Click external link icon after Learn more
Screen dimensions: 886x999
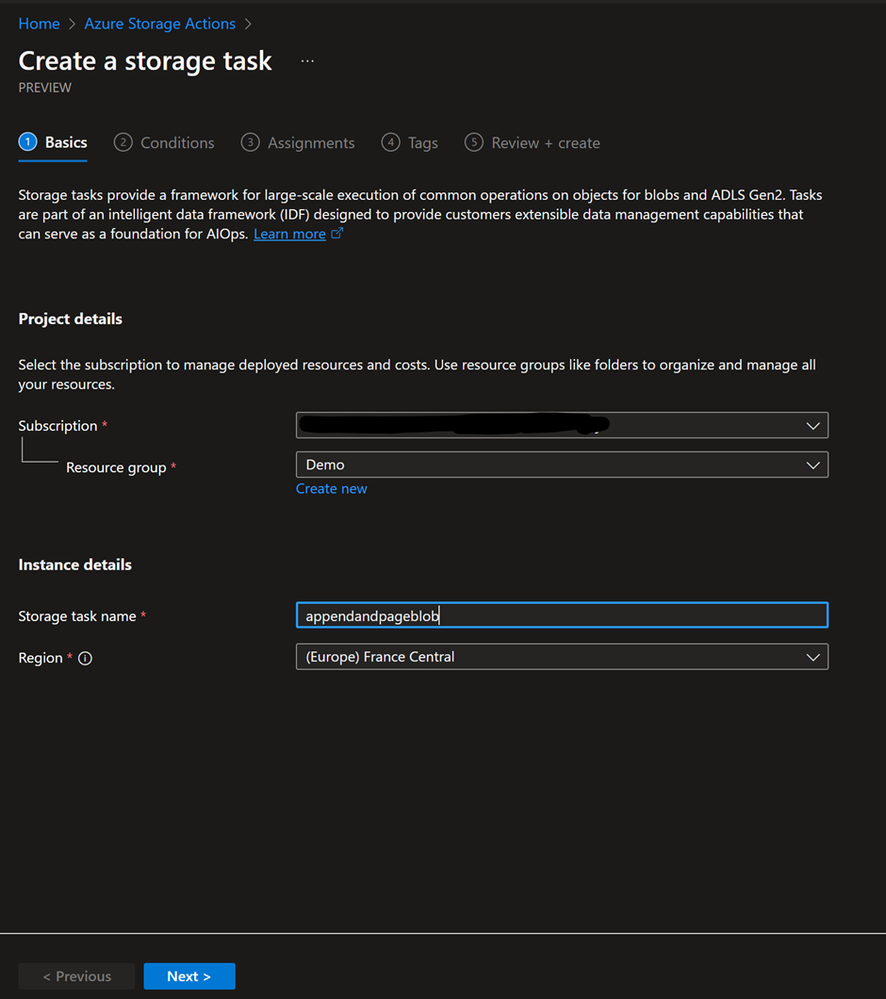click(x=337, y=233)
